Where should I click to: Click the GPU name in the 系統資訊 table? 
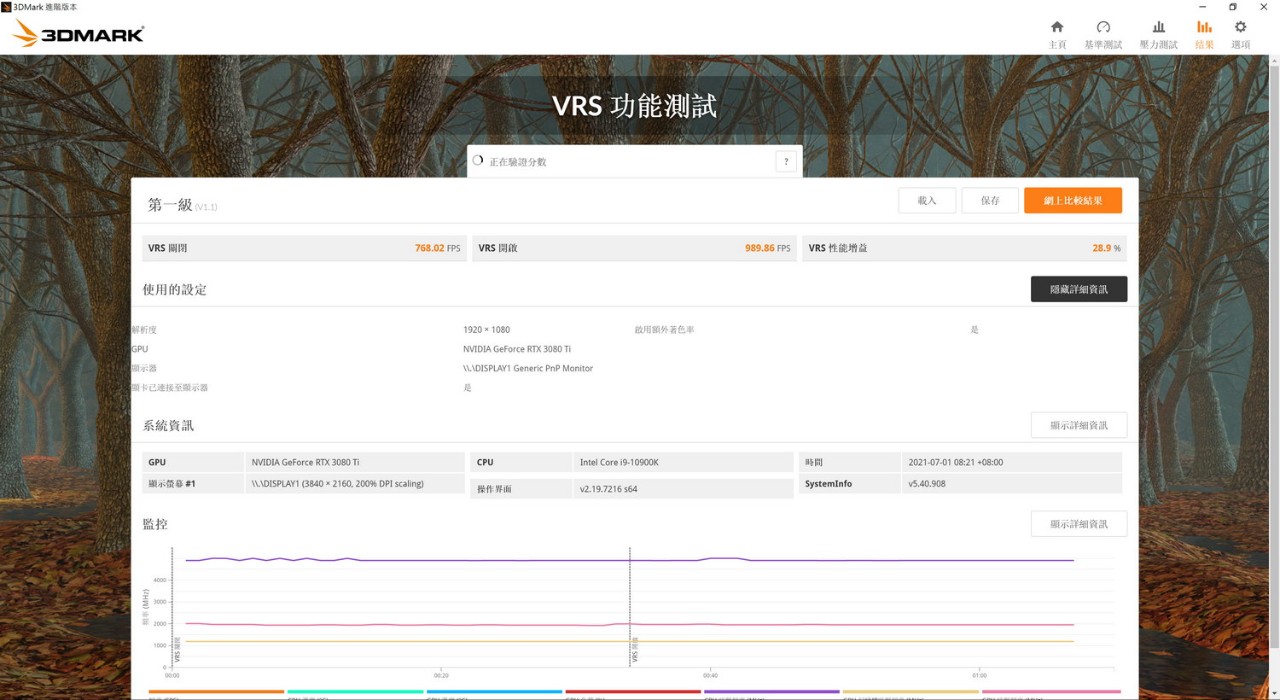pyautogui.click(x=305, y=462)
